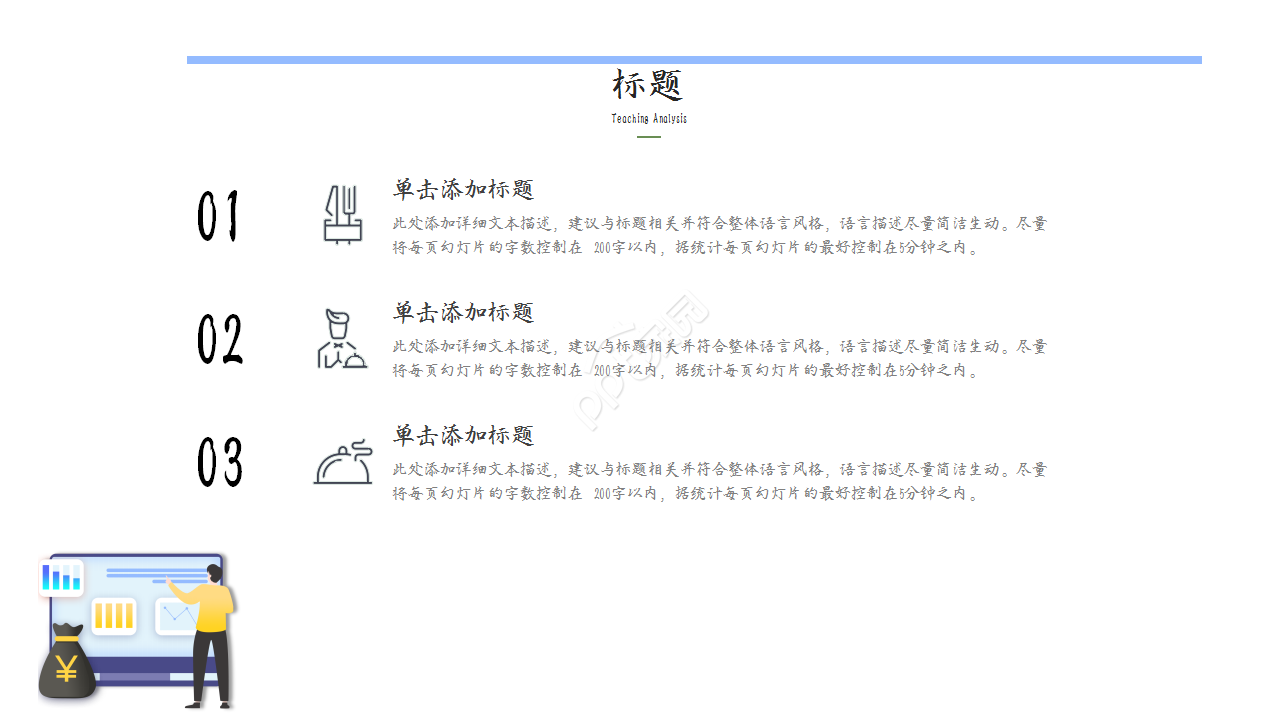Screen dimensions: 1280x720
Task: Select the description paragraph beside the chef icon
Action: click(719, 359)
